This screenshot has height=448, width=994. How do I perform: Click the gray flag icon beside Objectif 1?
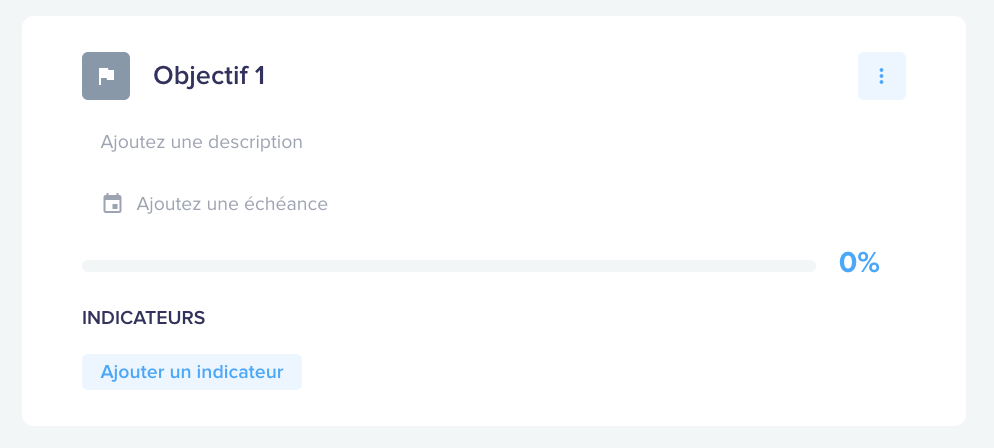pyautogui.click(x=106, y=76)
